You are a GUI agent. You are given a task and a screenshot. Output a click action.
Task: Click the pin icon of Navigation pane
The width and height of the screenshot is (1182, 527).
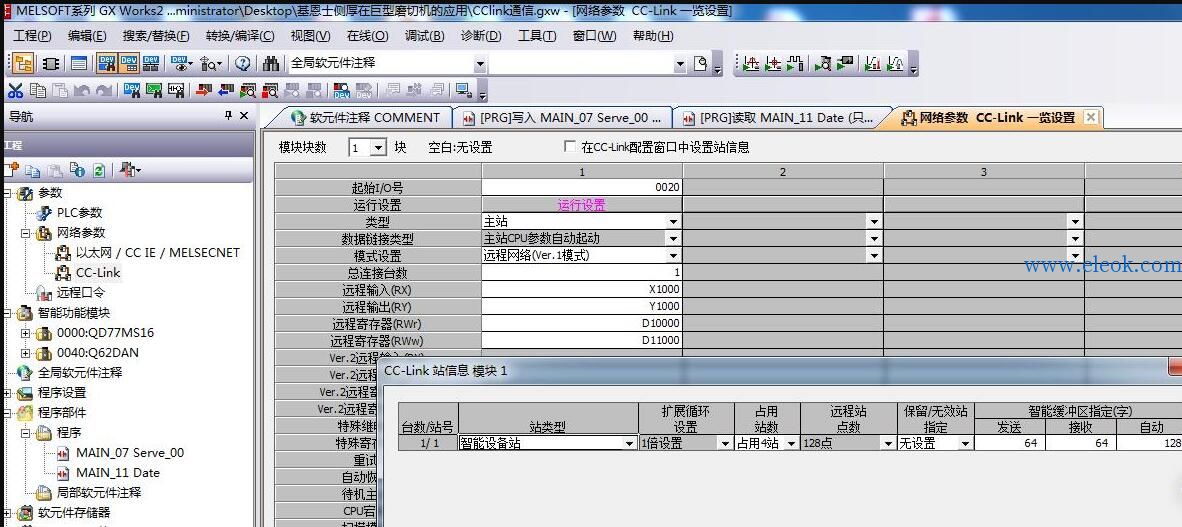pos(228,115)
